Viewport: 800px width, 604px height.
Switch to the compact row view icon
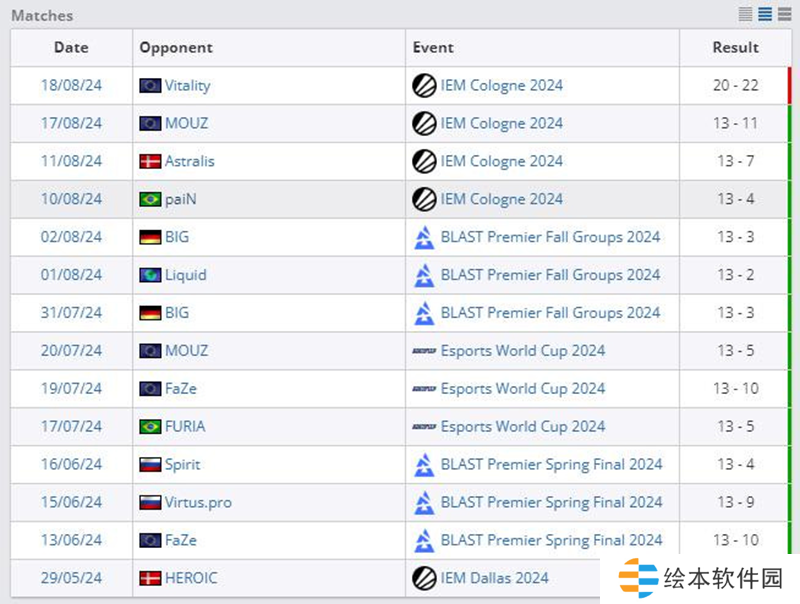pyautogui.click(x=745, y=14)
